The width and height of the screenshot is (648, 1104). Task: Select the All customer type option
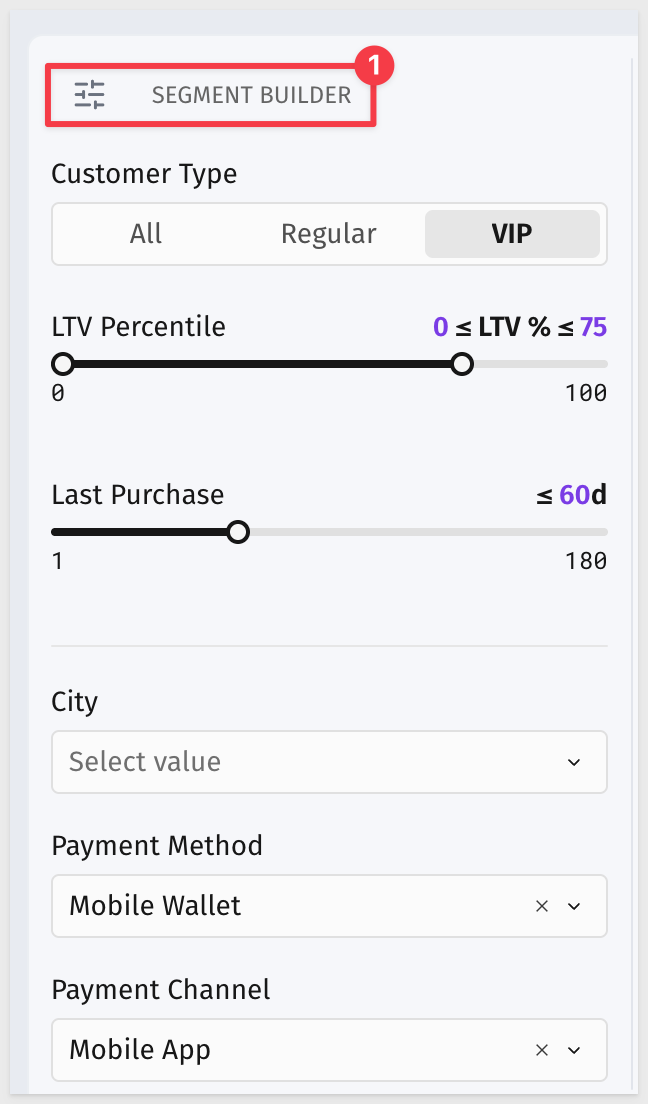pos(146,234)
